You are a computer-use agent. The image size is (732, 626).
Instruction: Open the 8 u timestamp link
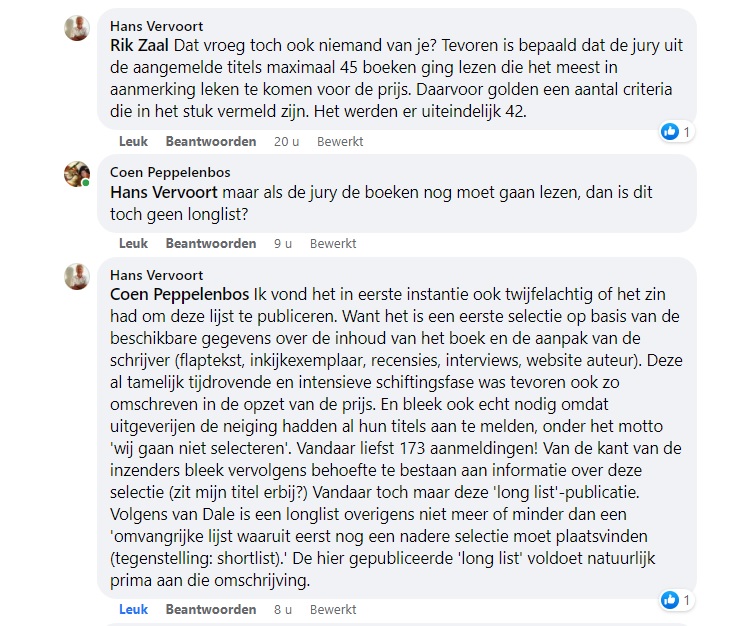[282, 609]
